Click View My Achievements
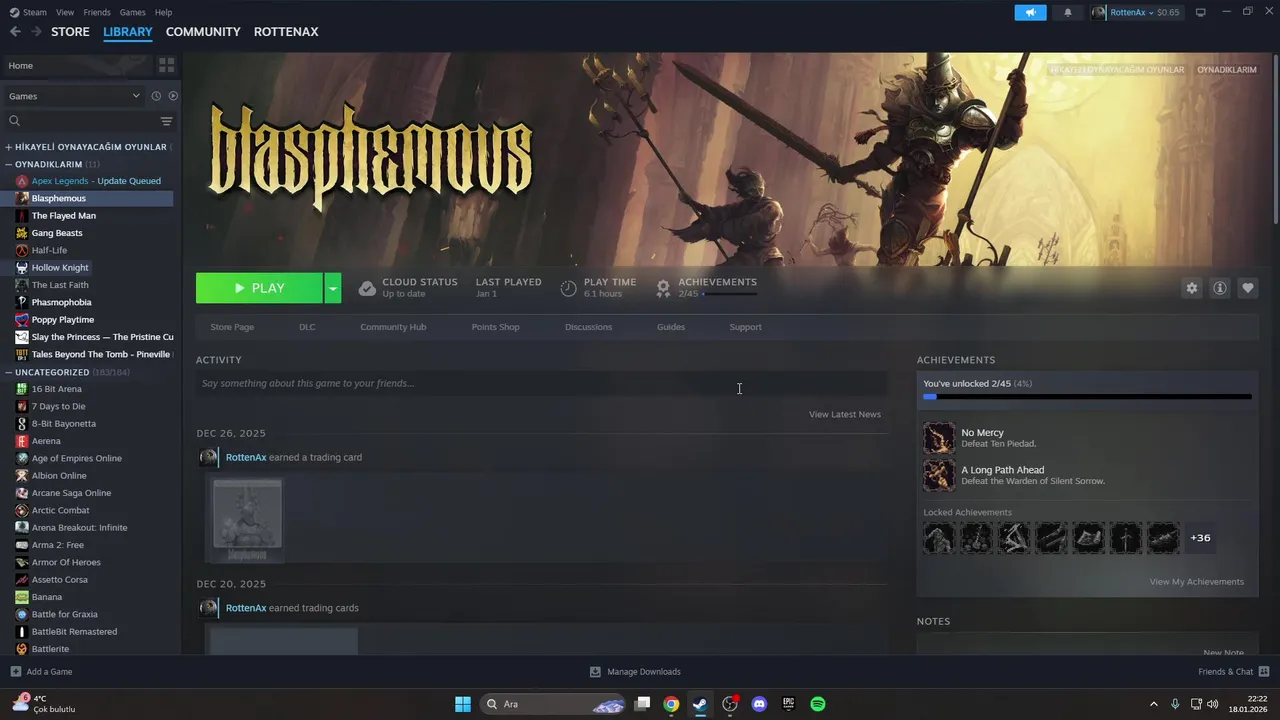 1197,582
